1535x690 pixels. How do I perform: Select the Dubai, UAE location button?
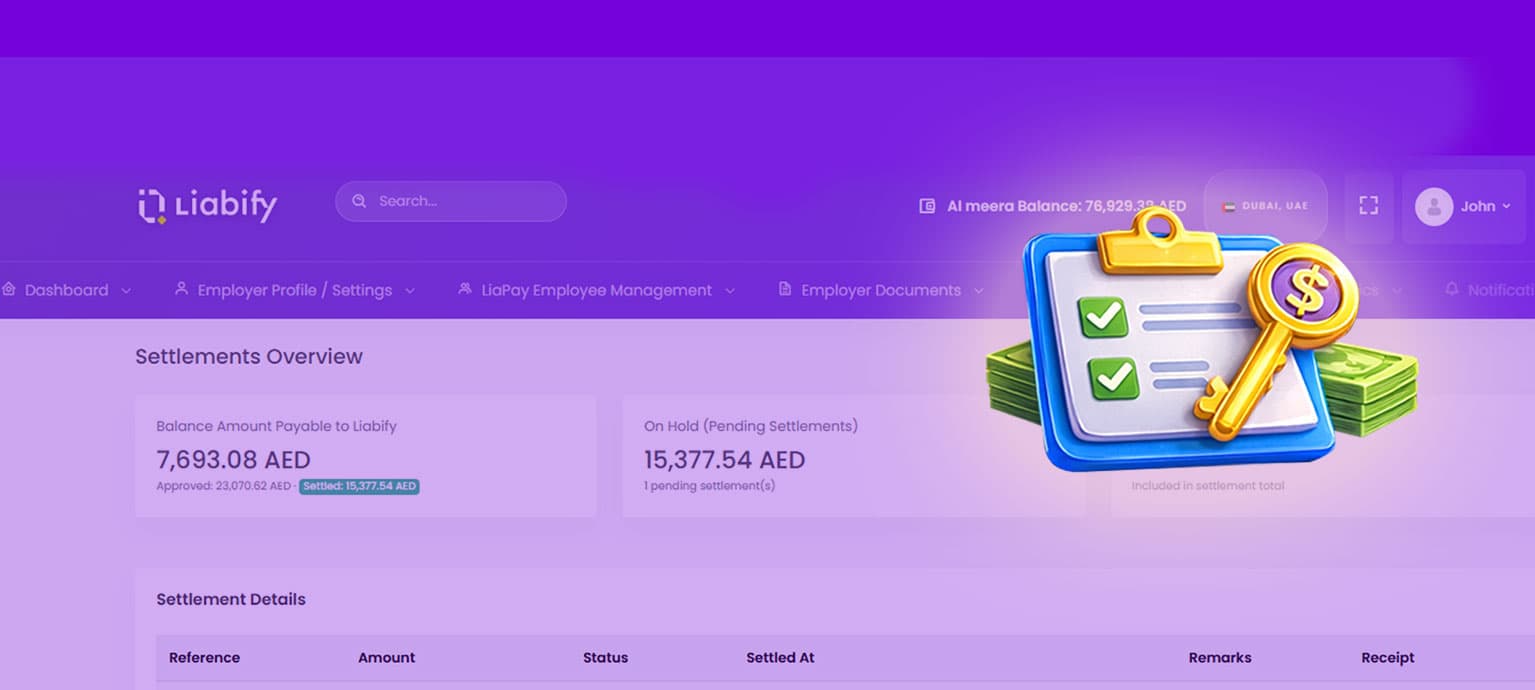coord(1265,206)
